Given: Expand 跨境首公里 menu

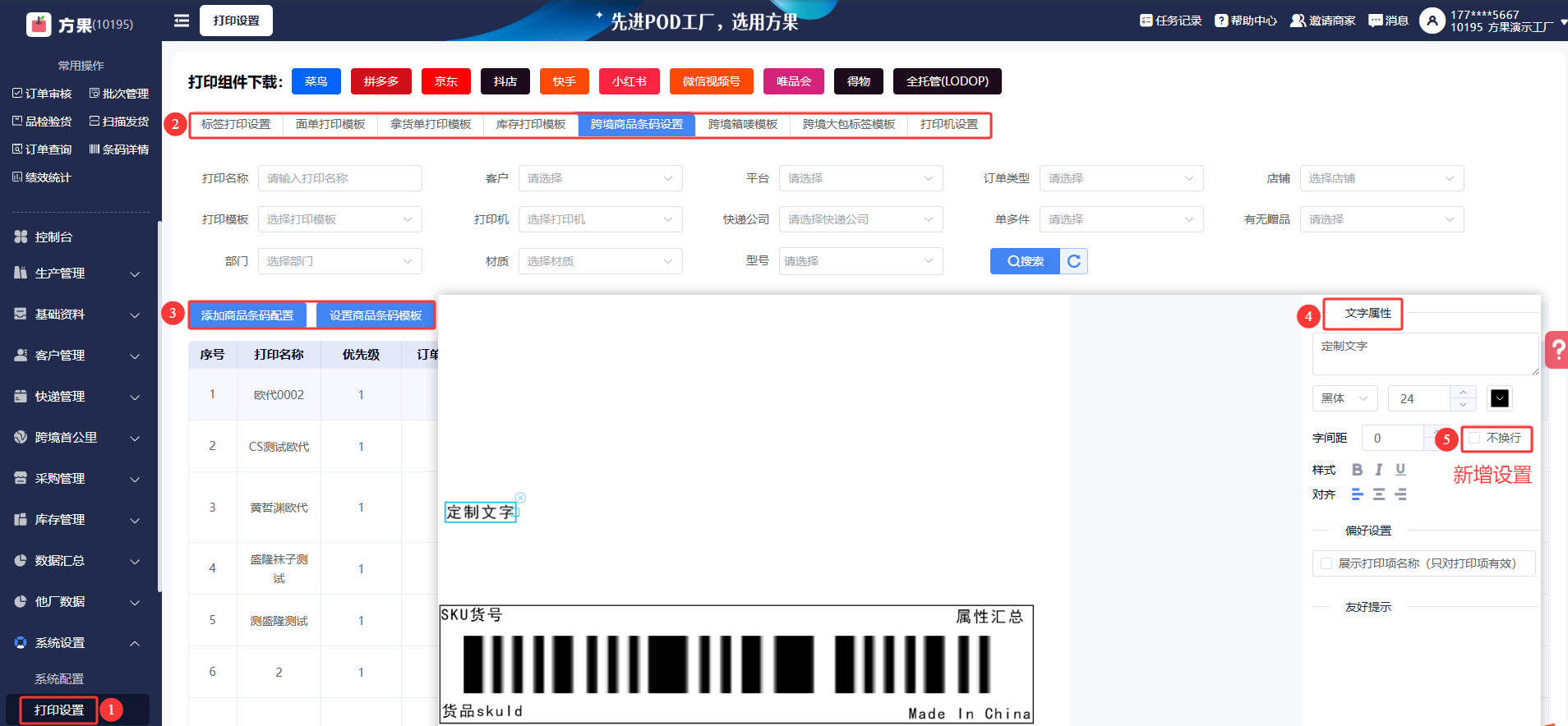Looking at the screenshot, I should 79,438.
